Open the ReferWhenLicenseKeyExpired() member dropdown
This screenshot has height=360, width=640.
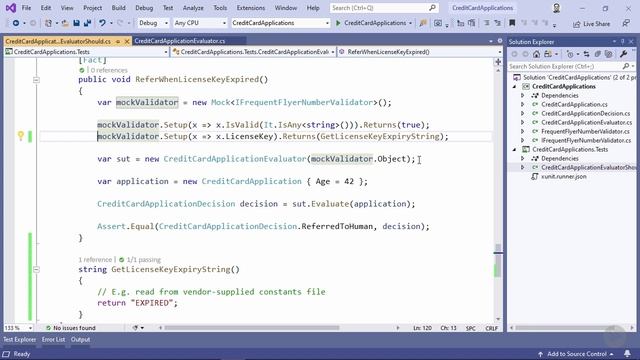pyautogui.click(x=420, y=52)
